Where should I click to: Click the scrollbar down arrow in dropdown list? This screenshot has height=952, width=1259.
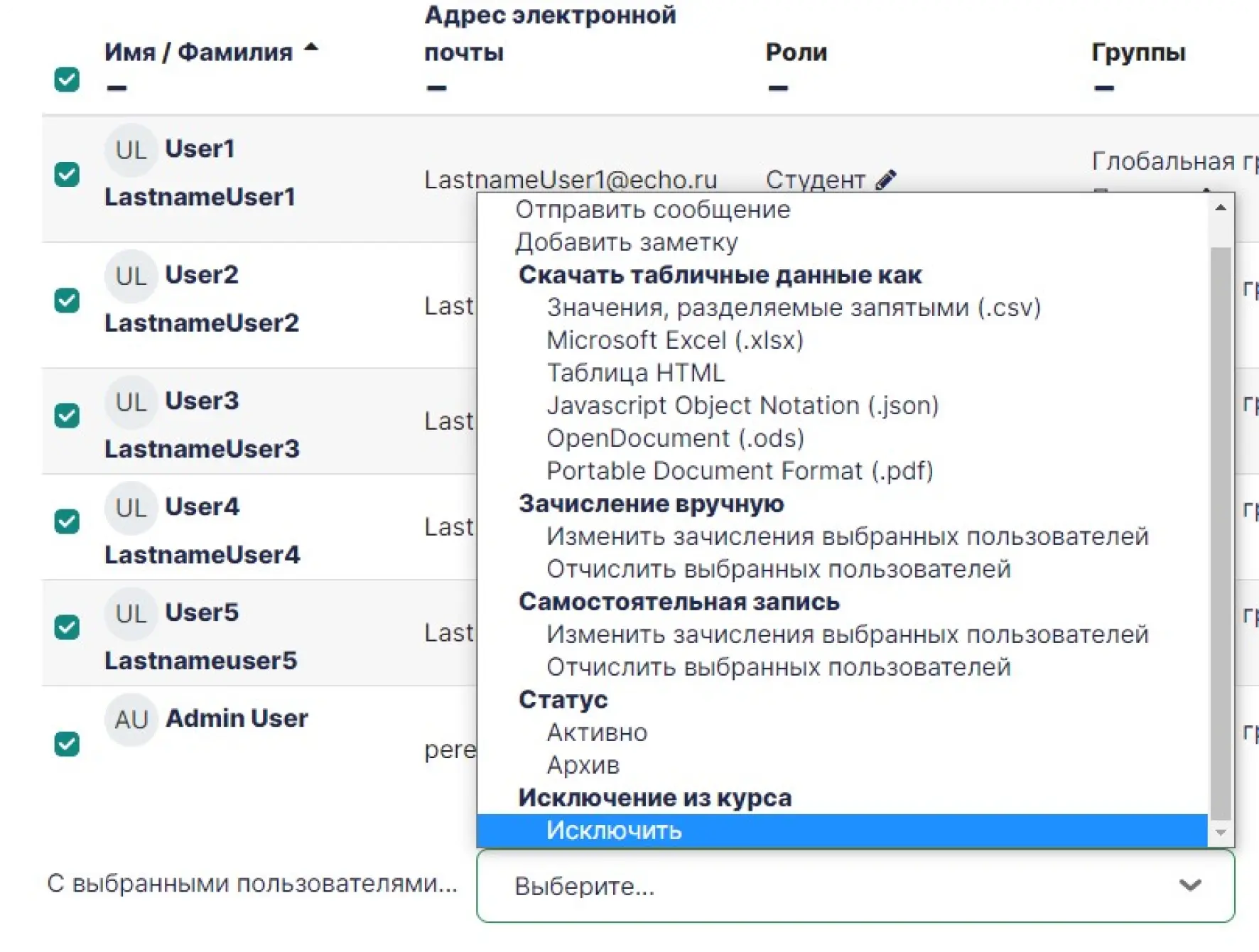coord(1221,833)
